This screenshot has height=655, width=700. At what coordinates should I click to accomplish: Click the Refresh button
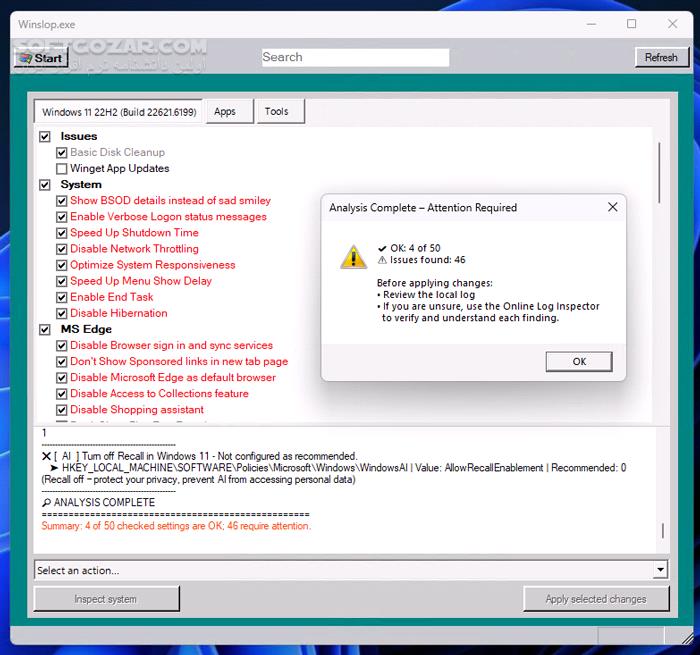point(661,58)
